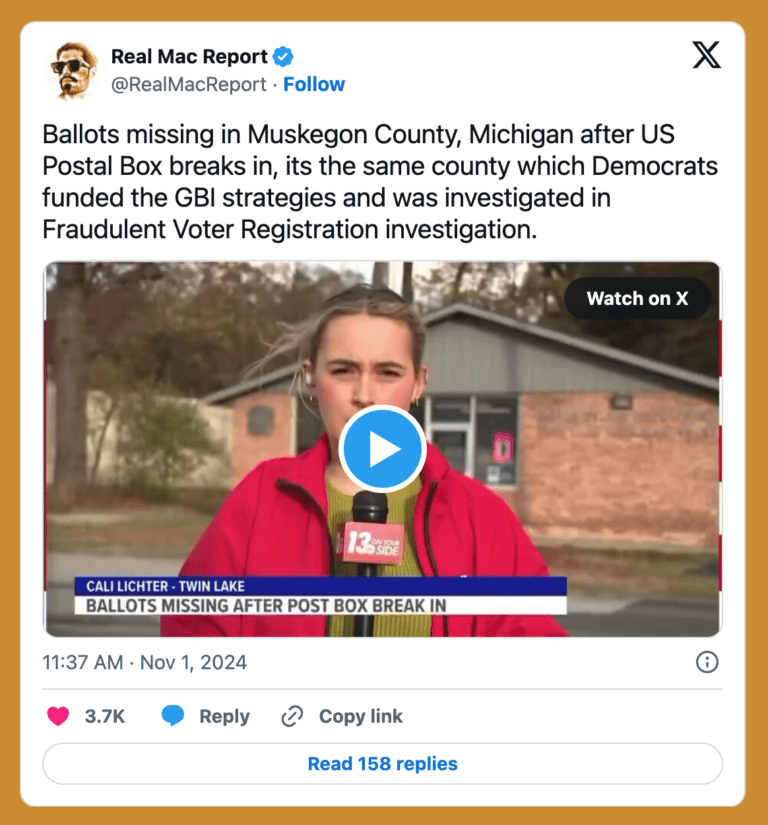Follow the @RealMacReport account

314,84
